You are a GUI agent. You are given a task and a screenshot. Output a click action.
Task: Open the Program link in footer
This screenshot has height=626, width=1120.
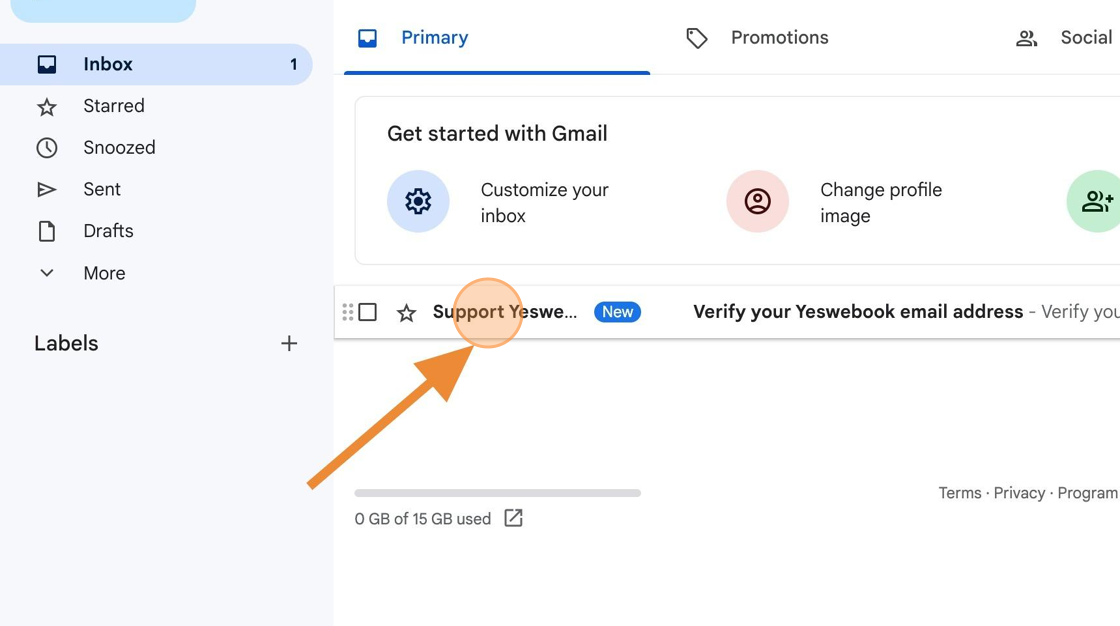pos(1087,493)
